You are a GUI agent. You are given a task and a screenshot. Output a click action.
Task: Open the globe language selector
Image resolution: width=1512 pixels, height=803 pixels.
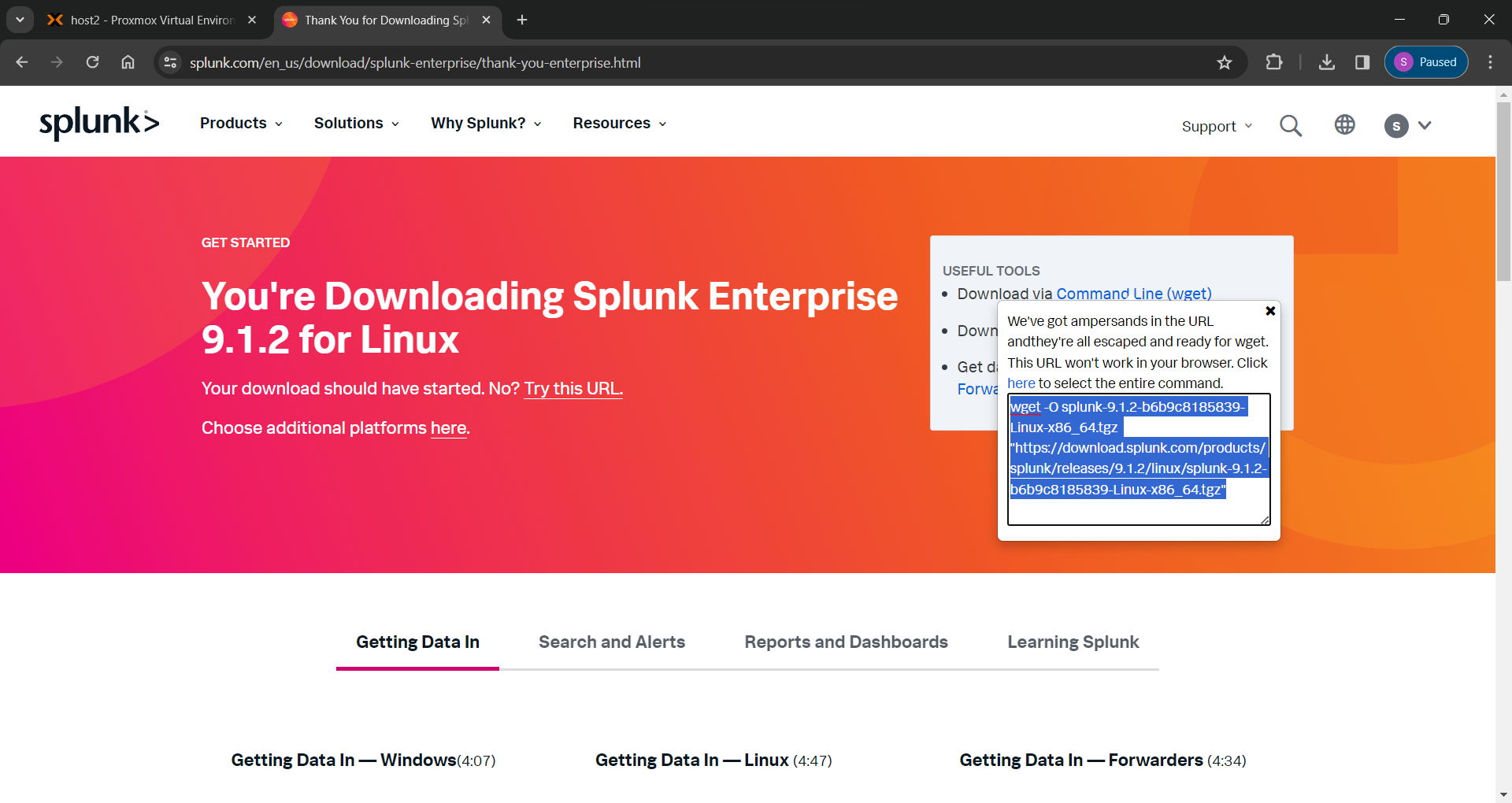click(x=1345, y=124)
